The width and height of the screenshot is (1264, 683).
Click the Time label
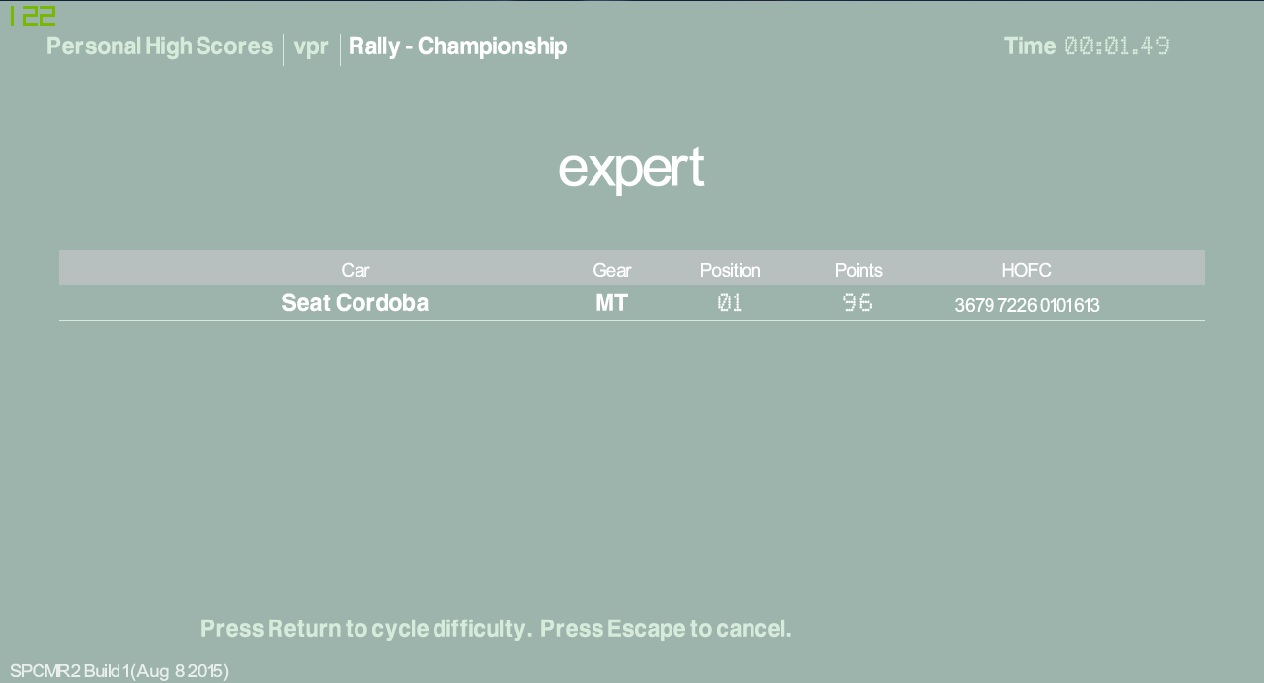click(x=1029, y=46)
